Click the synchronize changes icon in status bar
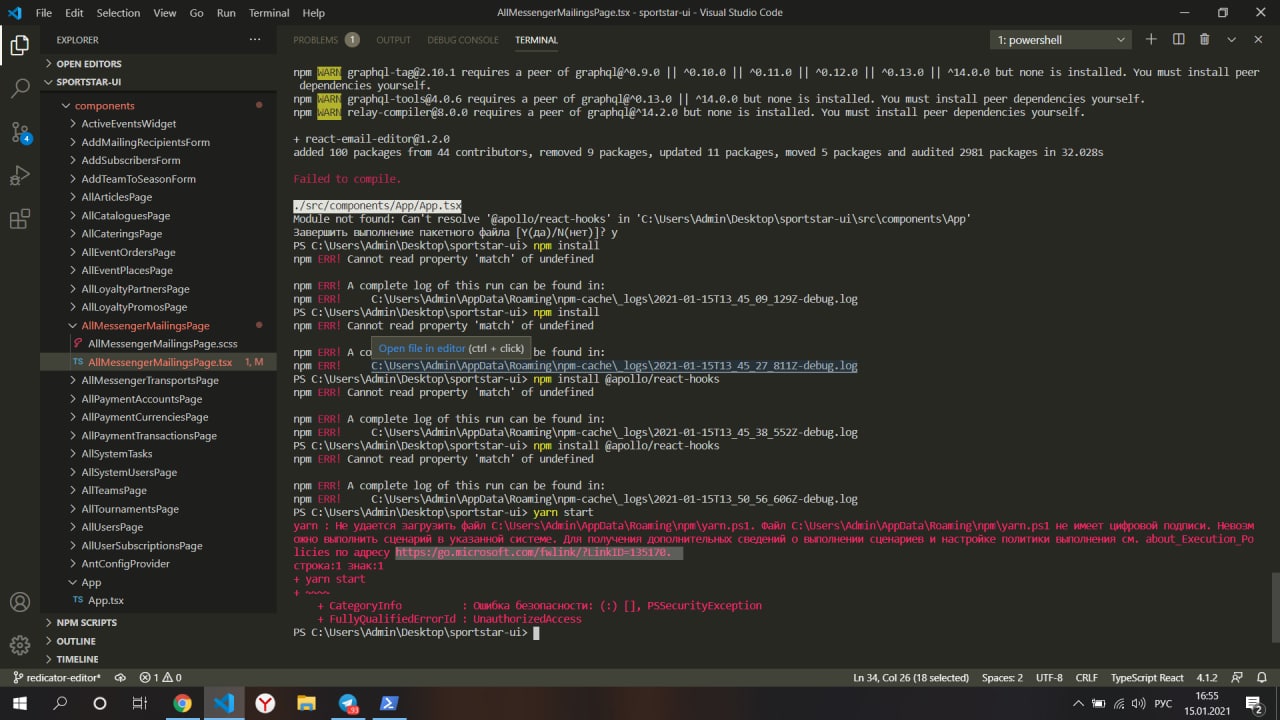The image size is (1280, 720). pos(120,677)
